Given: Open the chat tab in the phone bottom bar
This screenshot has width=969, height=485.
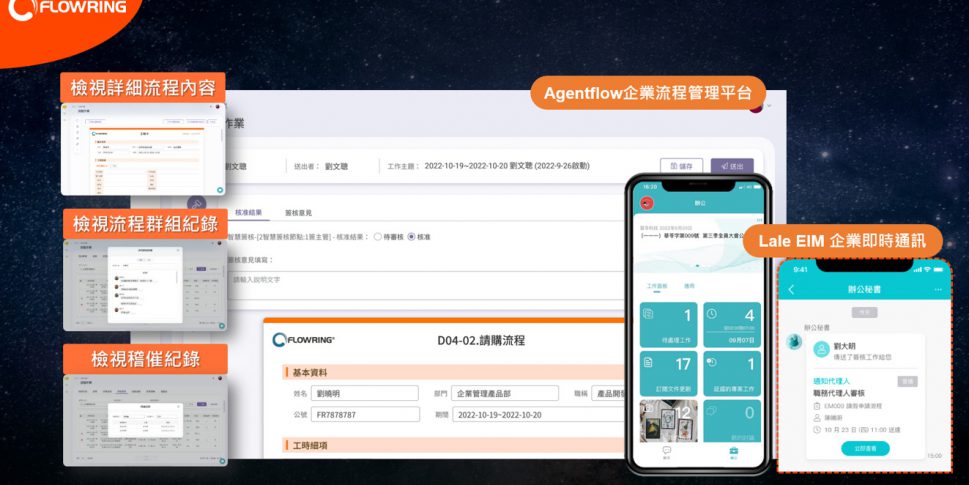Looking at the screenshot, I should click(x=667, y=453).
